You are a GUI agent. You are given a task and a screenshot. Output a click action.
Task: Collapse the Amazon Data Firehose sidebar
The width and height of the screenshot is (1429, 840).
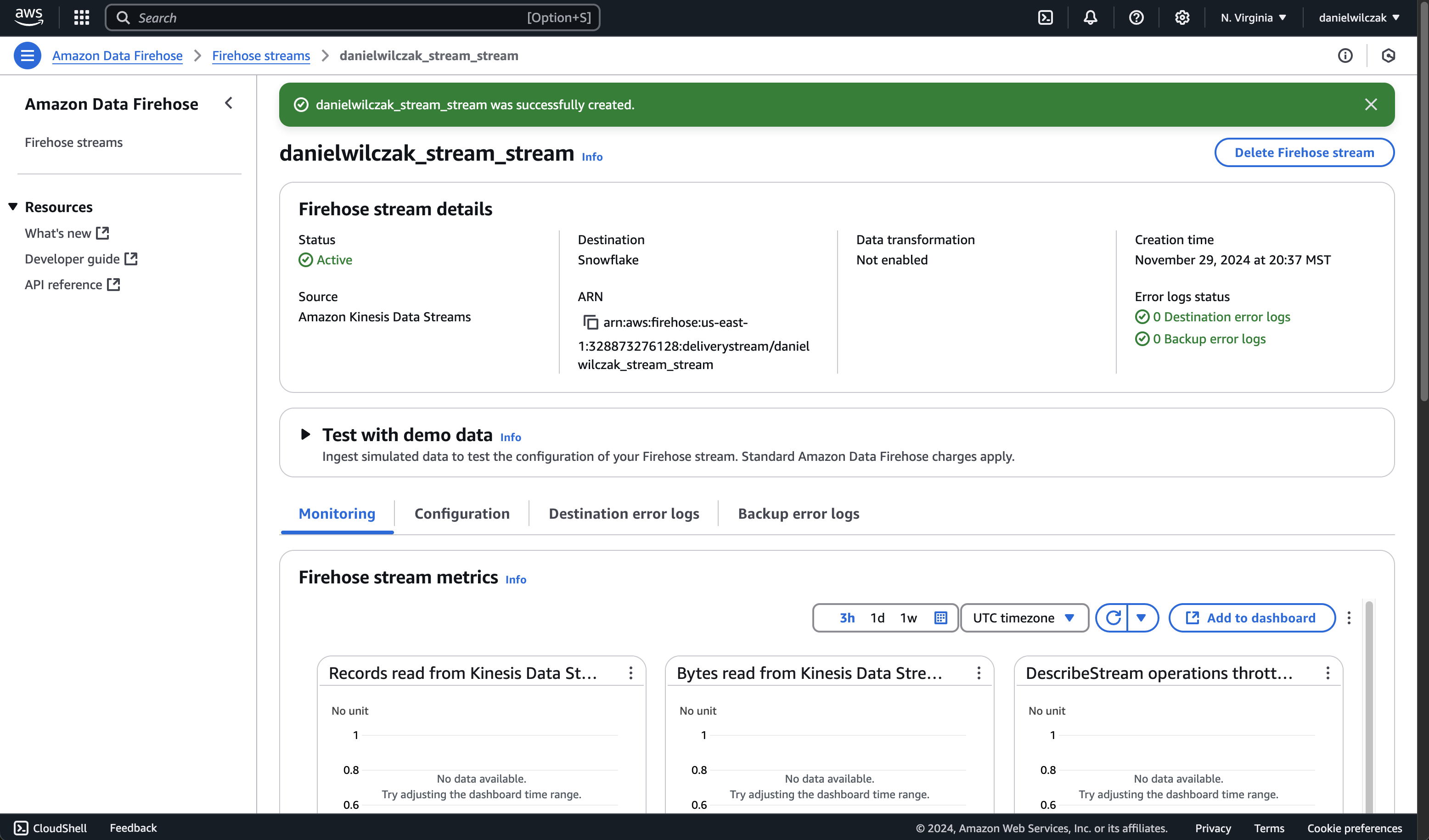tap(229, 103)
